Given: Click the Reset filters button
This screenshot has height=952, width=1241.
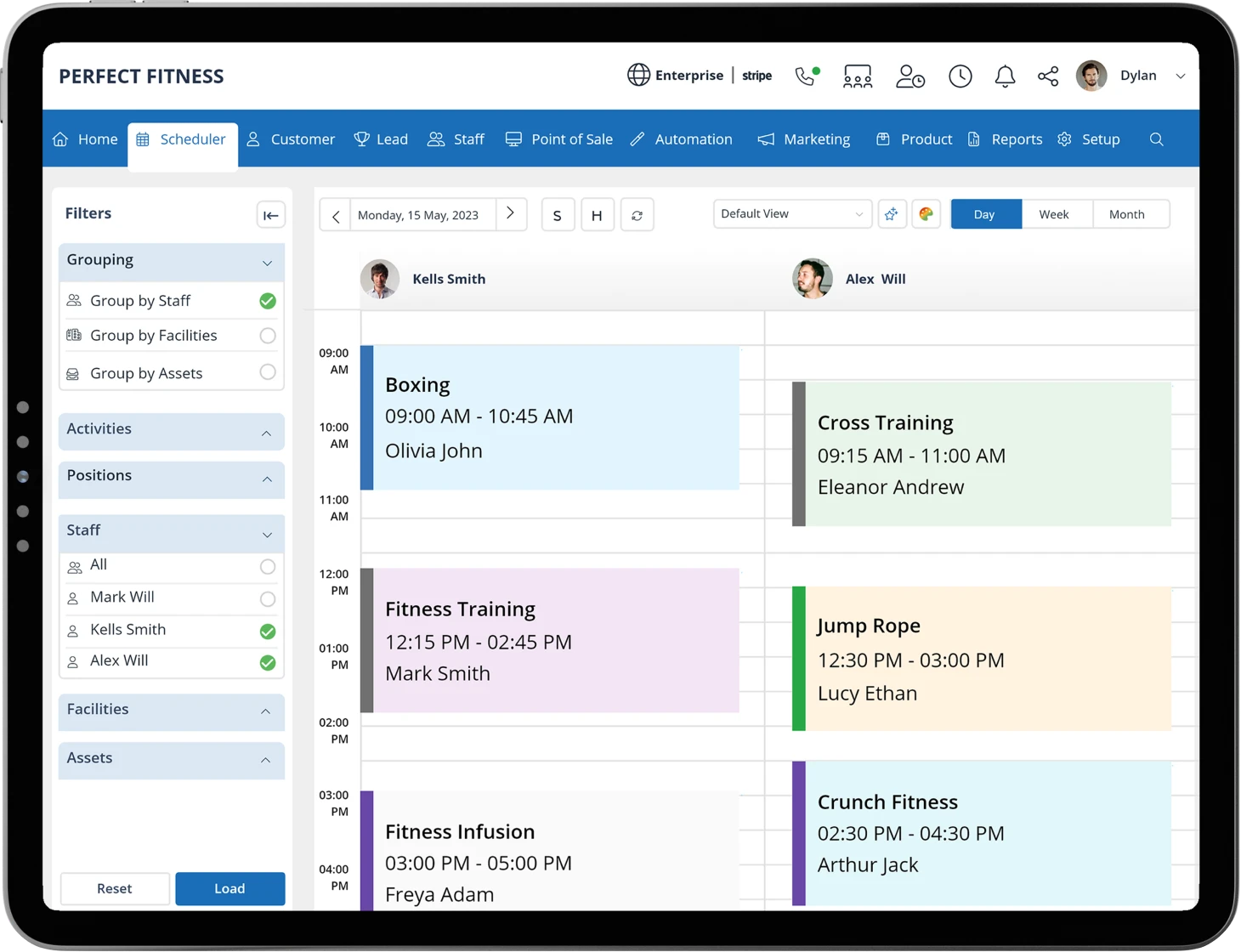Looking at the screenshot, I should 115,888.
